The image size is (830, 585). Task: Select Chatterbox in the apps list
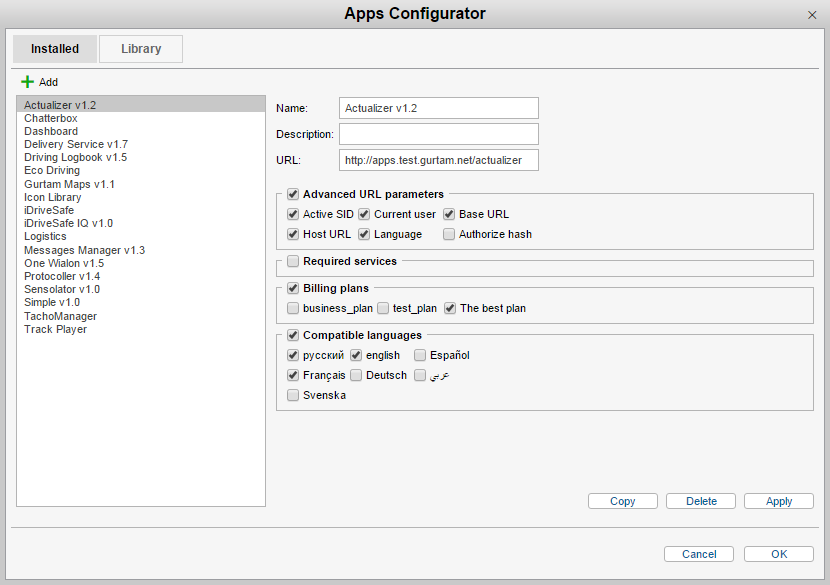coord(51,118)
